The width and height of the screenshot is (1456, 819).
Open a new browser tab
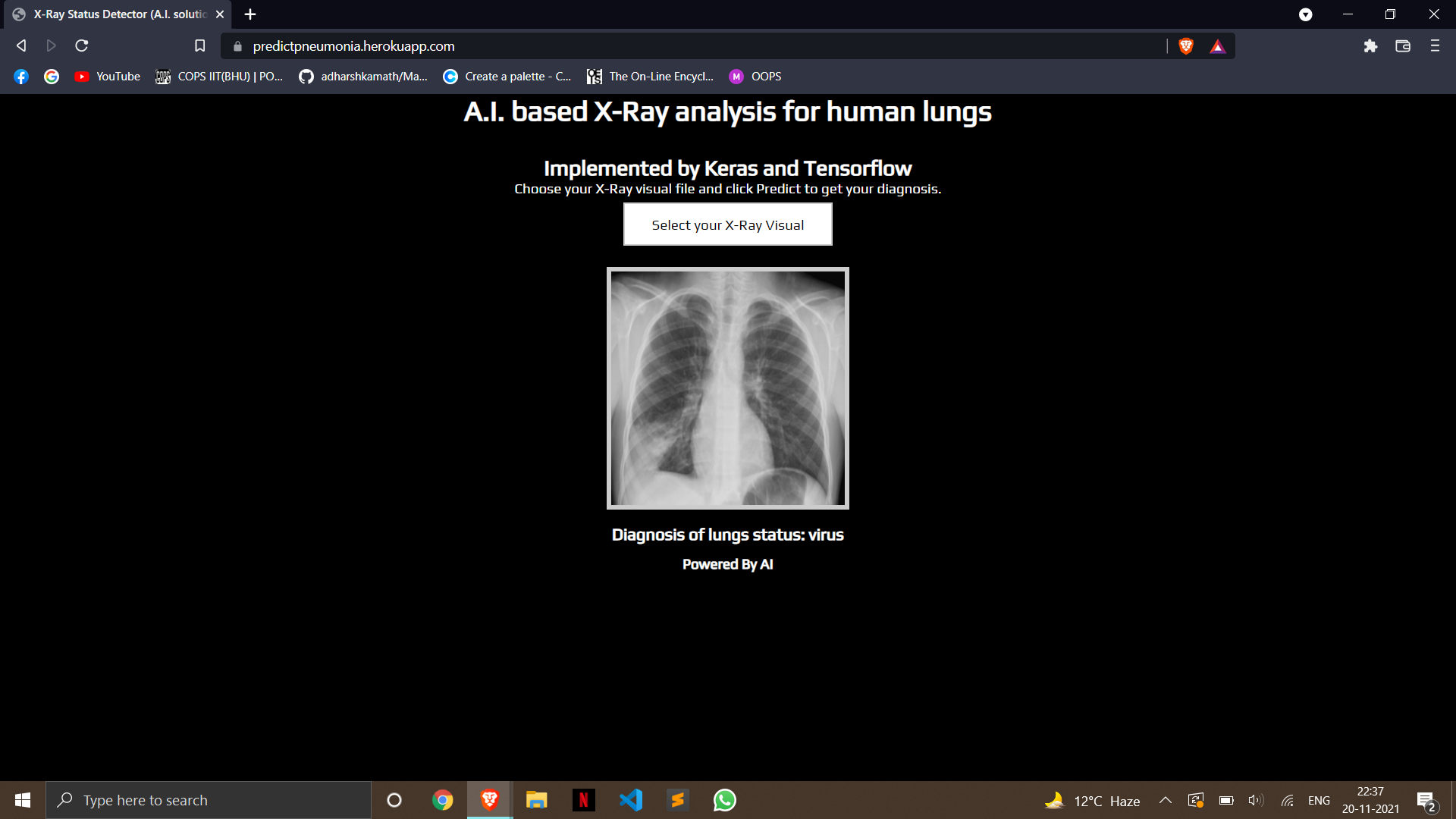250,14
